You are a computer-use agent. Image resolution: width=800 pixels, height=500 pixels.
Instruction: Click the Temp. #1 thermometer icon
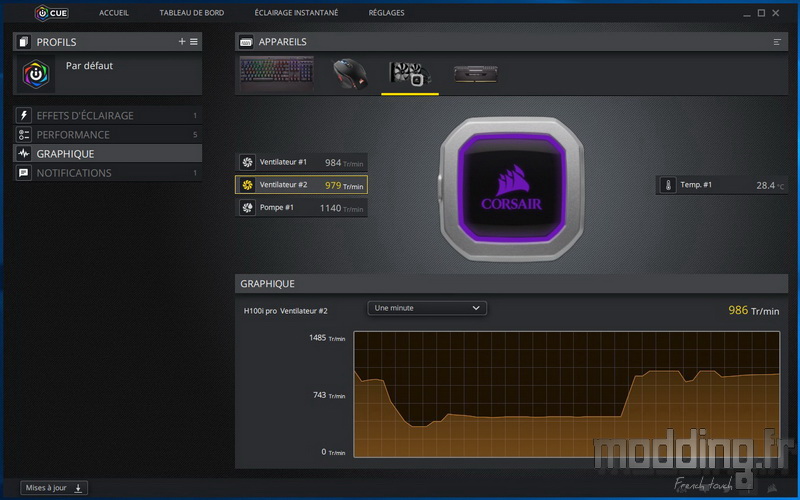pos(668,185)
